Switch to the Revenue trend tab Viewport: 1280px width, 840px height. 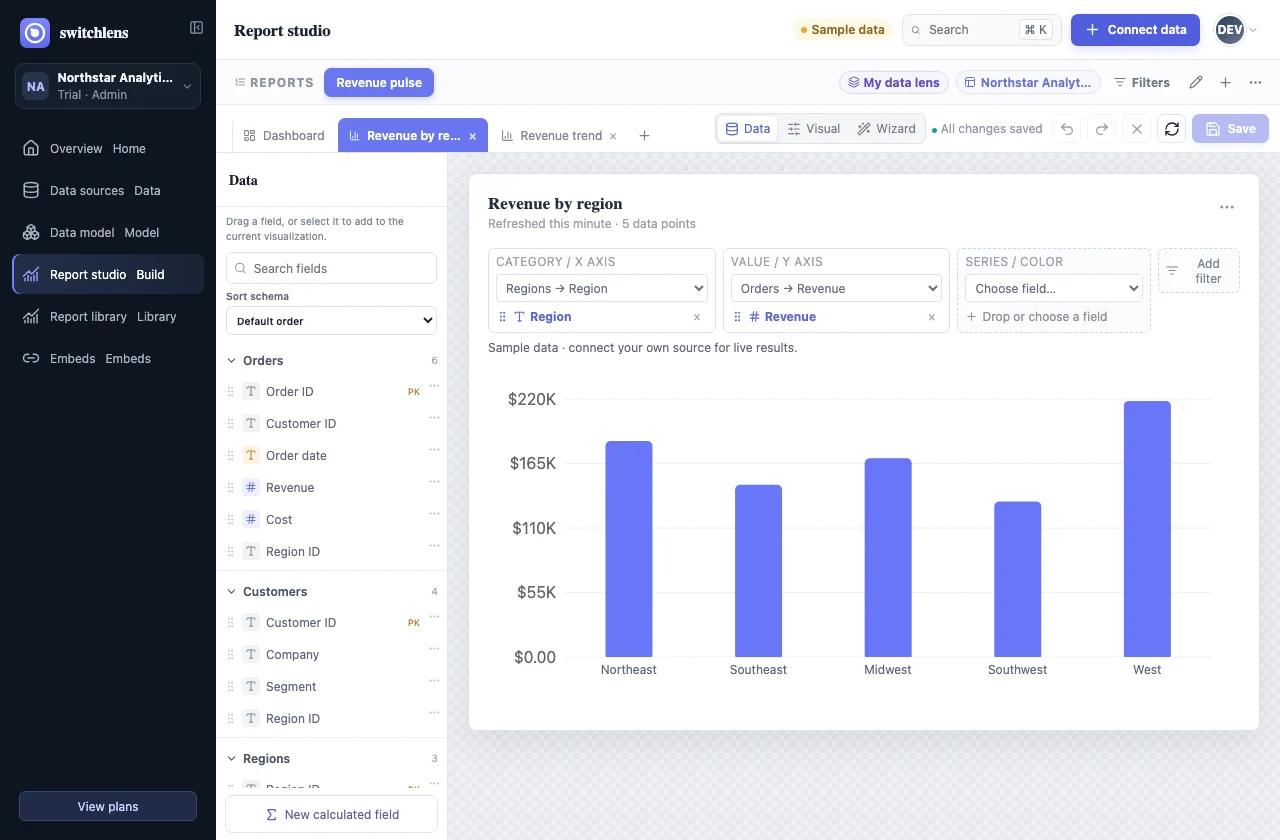(552, 136)
